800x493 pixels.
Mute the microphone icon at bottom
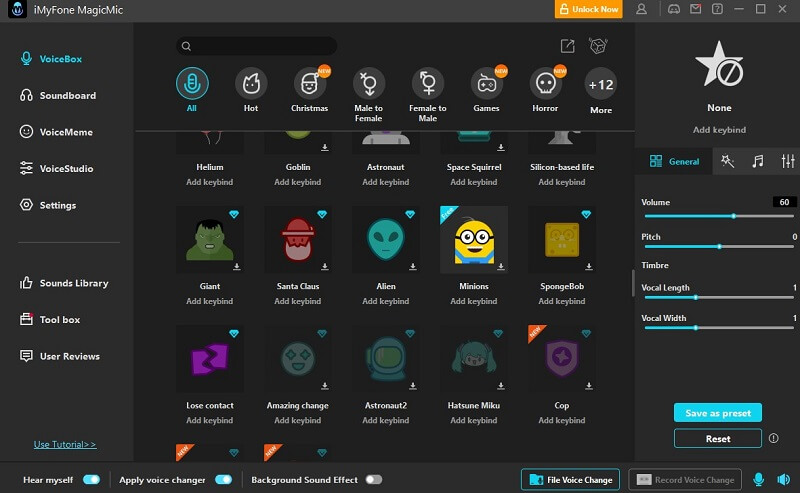point(758,480)
